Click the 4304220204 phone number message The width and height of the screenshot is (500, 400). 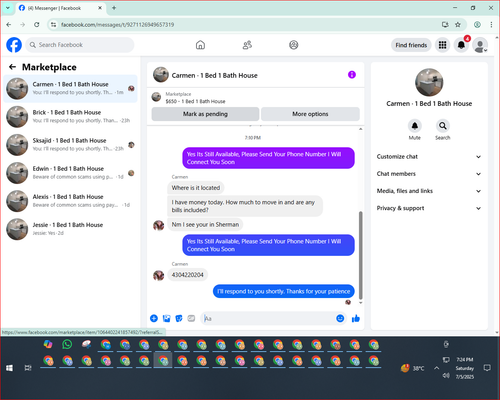[x=187, y=275]
